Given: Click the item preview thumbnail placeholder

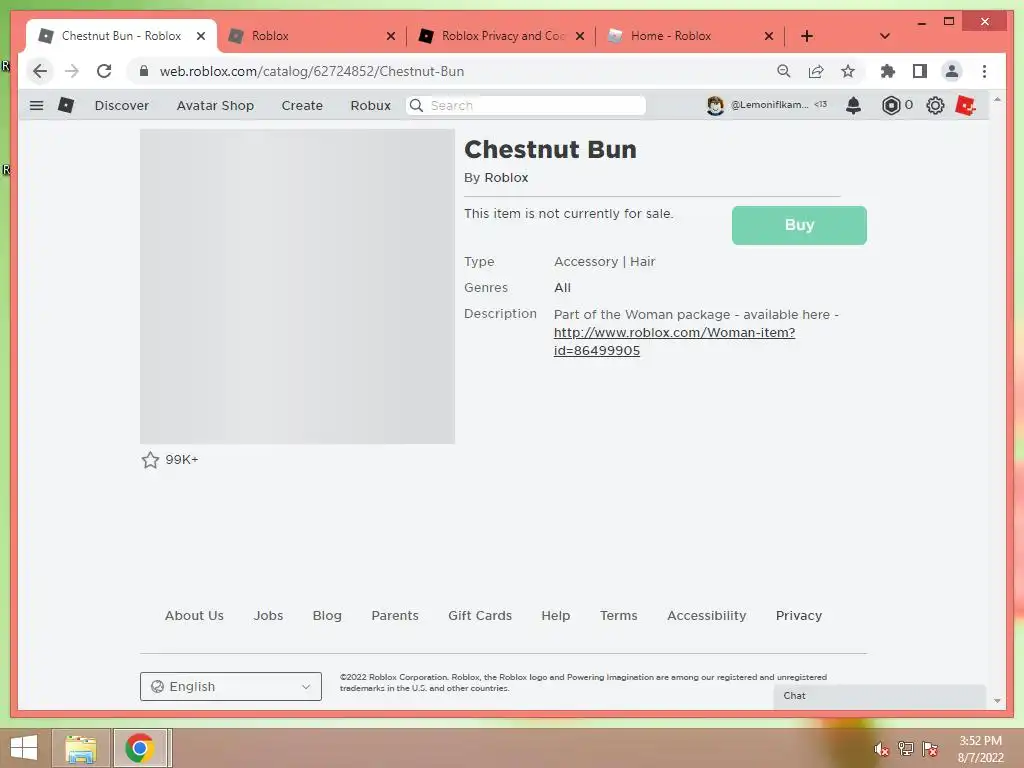Looking at the screenshot, I should [297, 286].
